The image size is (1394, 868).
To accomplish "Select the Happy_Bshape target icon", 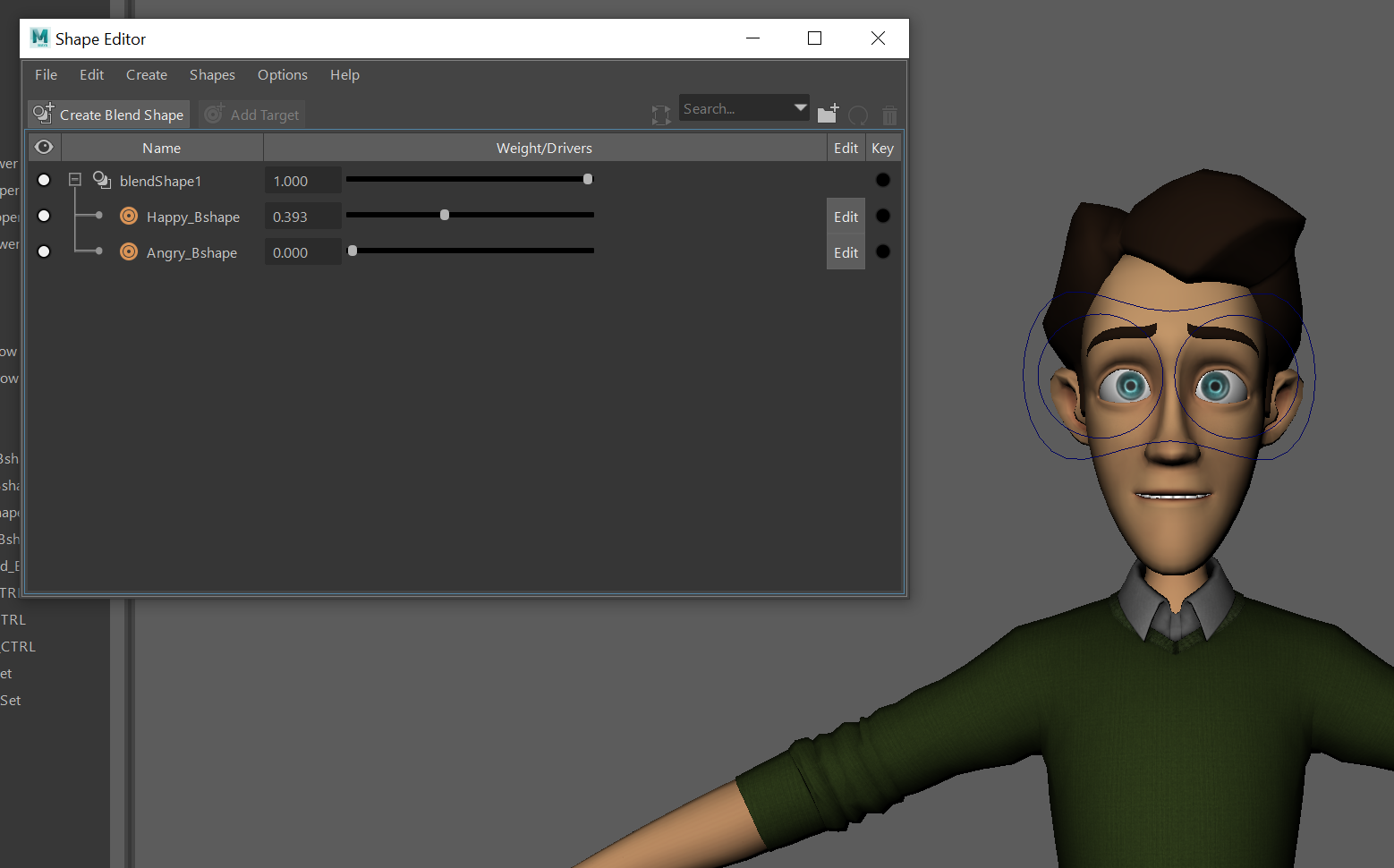I will coord(129,216).
